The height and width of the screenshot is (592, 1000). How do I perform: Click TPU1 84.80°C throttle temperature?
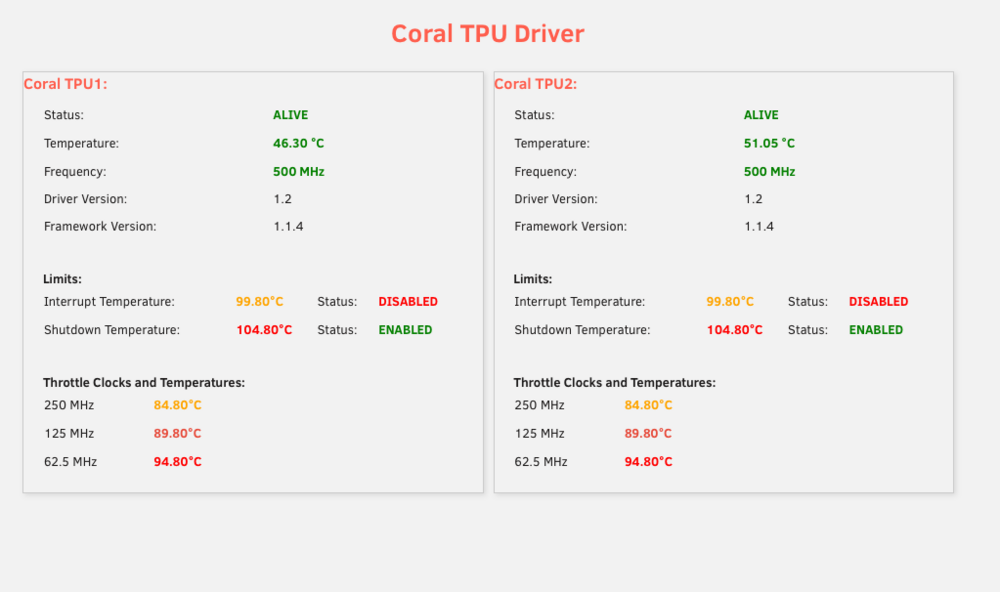coord(177,405)
